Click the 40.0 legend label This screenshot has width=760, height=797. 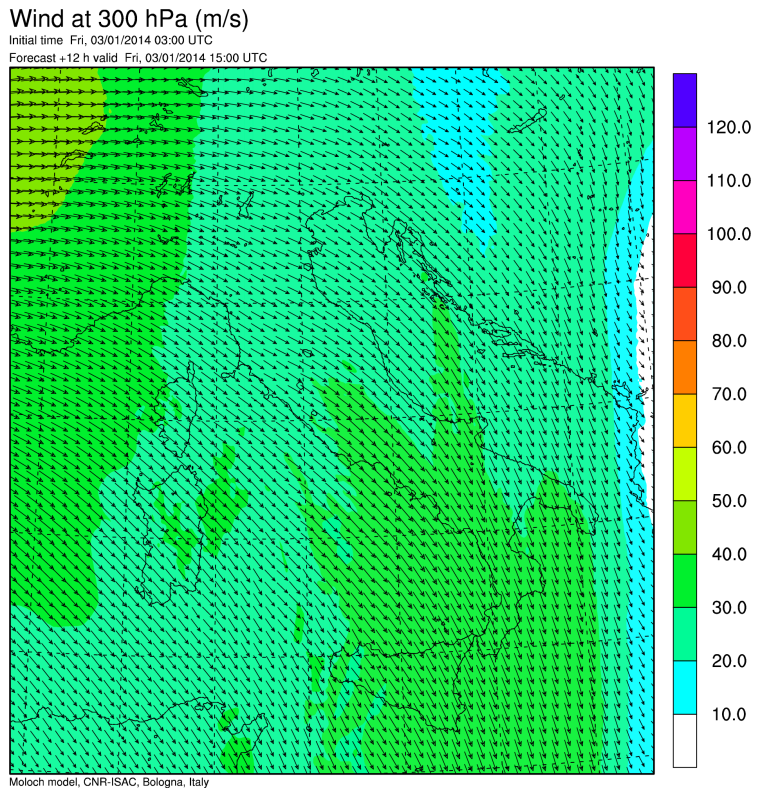pos(729,554)
